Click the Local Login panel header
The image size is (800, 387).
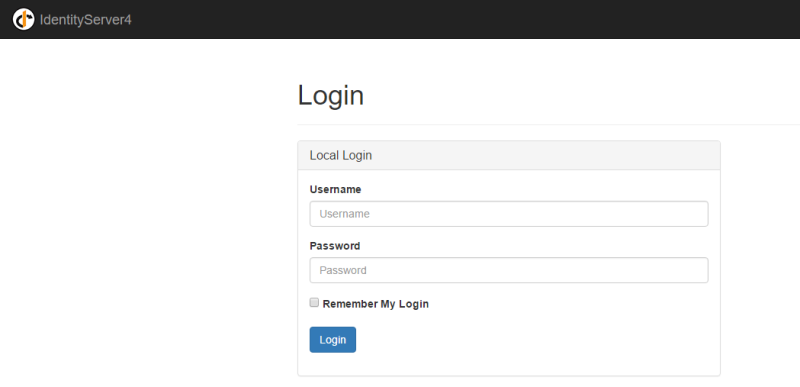click(x=509, y=155)
